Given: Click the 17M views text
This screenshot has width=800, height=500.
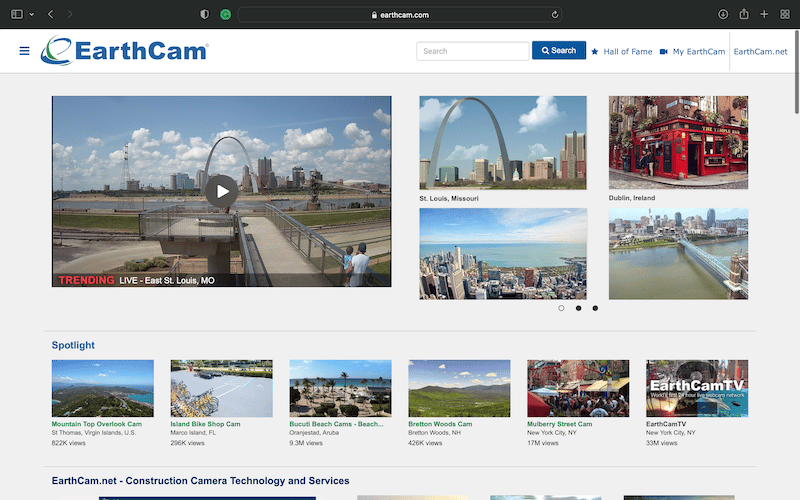Looking at the screenshot, I should click(x=542, y=443).
